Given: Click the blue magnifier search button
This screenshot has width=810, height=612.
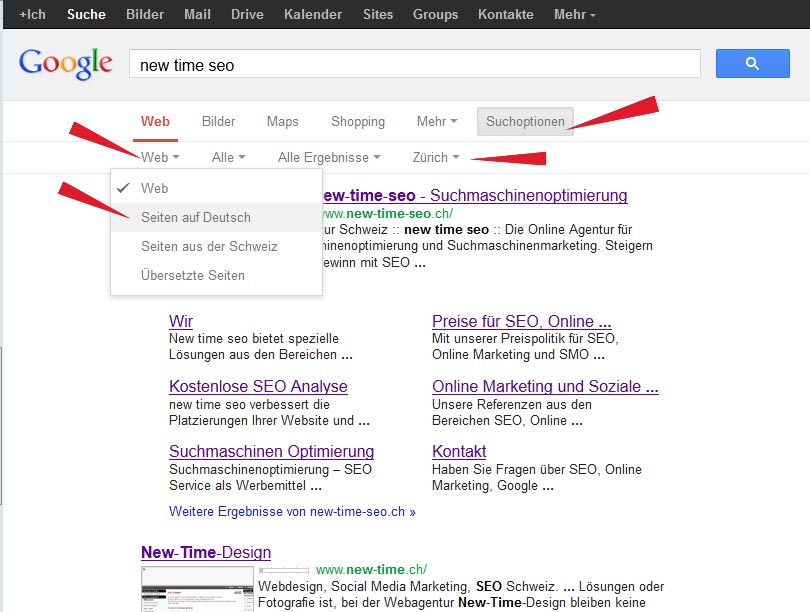Looking at the screenshot, I should pyautogui.click(x=752, y=64).
